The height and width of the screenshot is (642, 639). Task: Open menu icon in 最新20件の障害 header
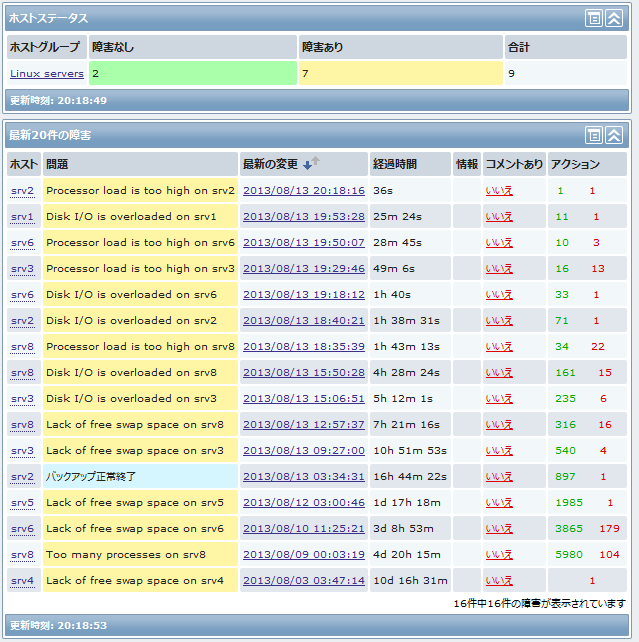(594, 135)
